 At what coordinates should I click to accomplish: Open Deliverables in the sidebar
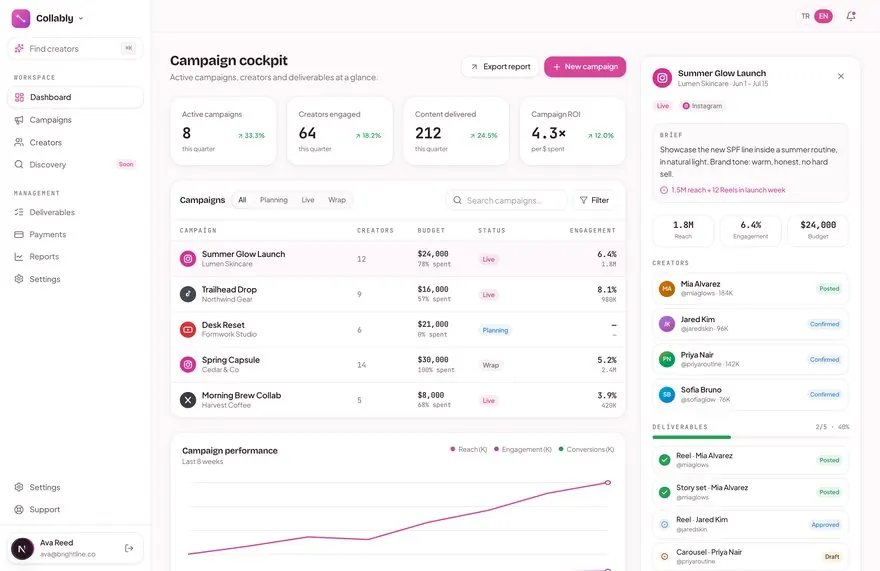(75, 212)
